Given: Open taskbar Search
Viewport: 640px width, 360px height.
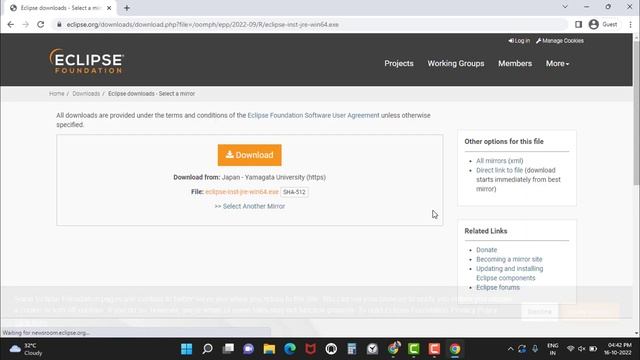Looking at the screenshot, I should (x=207, y=349).
